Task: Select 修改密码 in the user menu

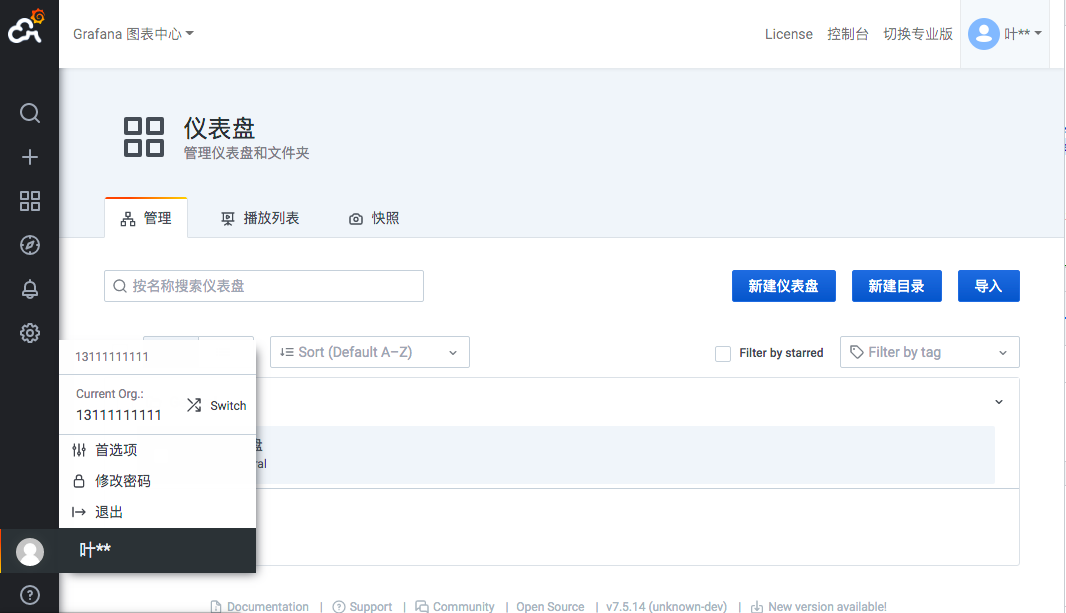Action: pyautogui.click(x=122, y=481)
